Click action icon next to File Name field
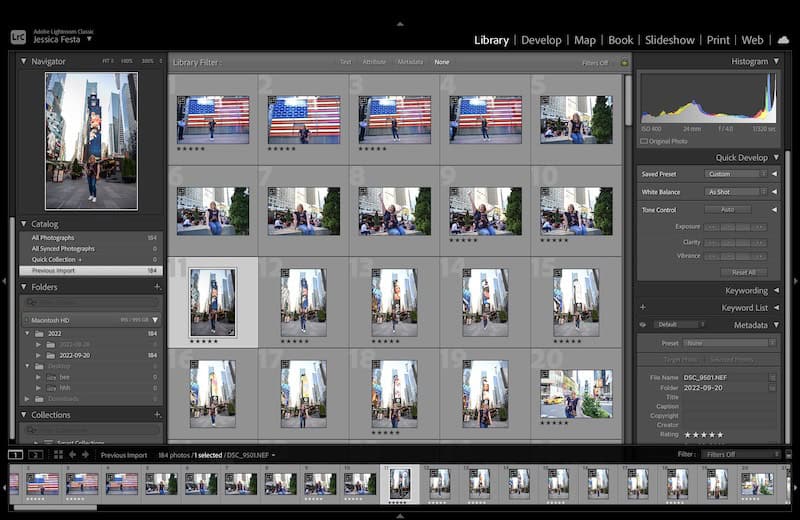Image resolution: width=800 pixels, height=520 pixels. click(772, 378)
